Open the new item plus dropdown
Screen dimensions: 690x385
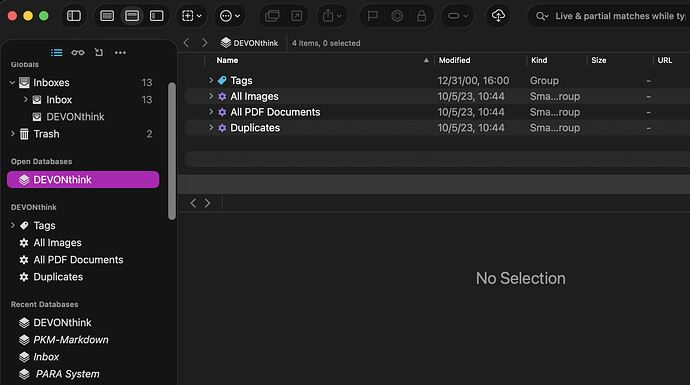click(x=192, y=16)
